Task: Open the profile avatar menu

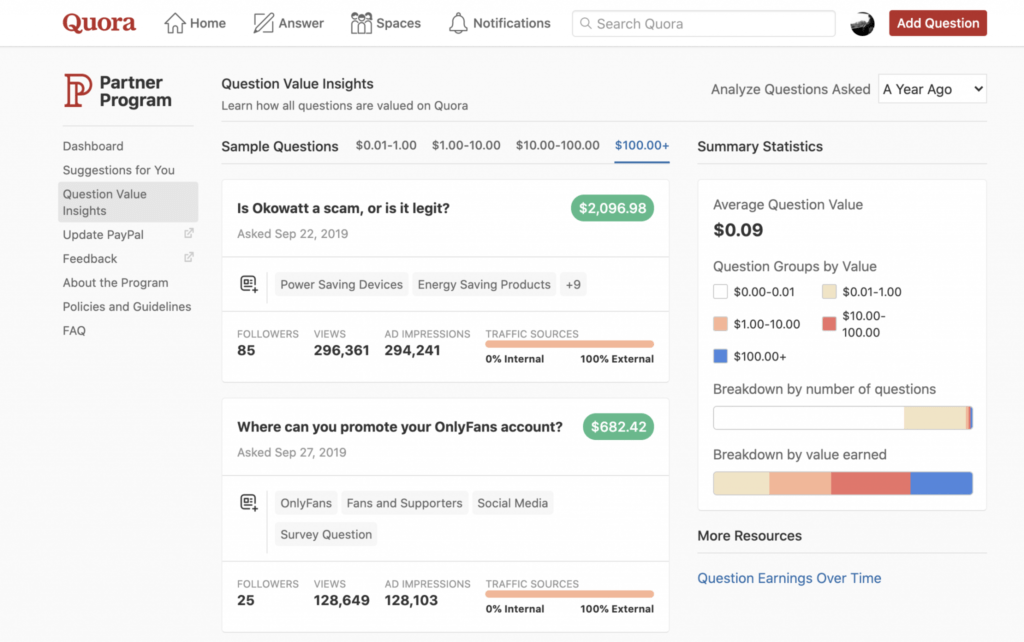Action: [862, 24]
